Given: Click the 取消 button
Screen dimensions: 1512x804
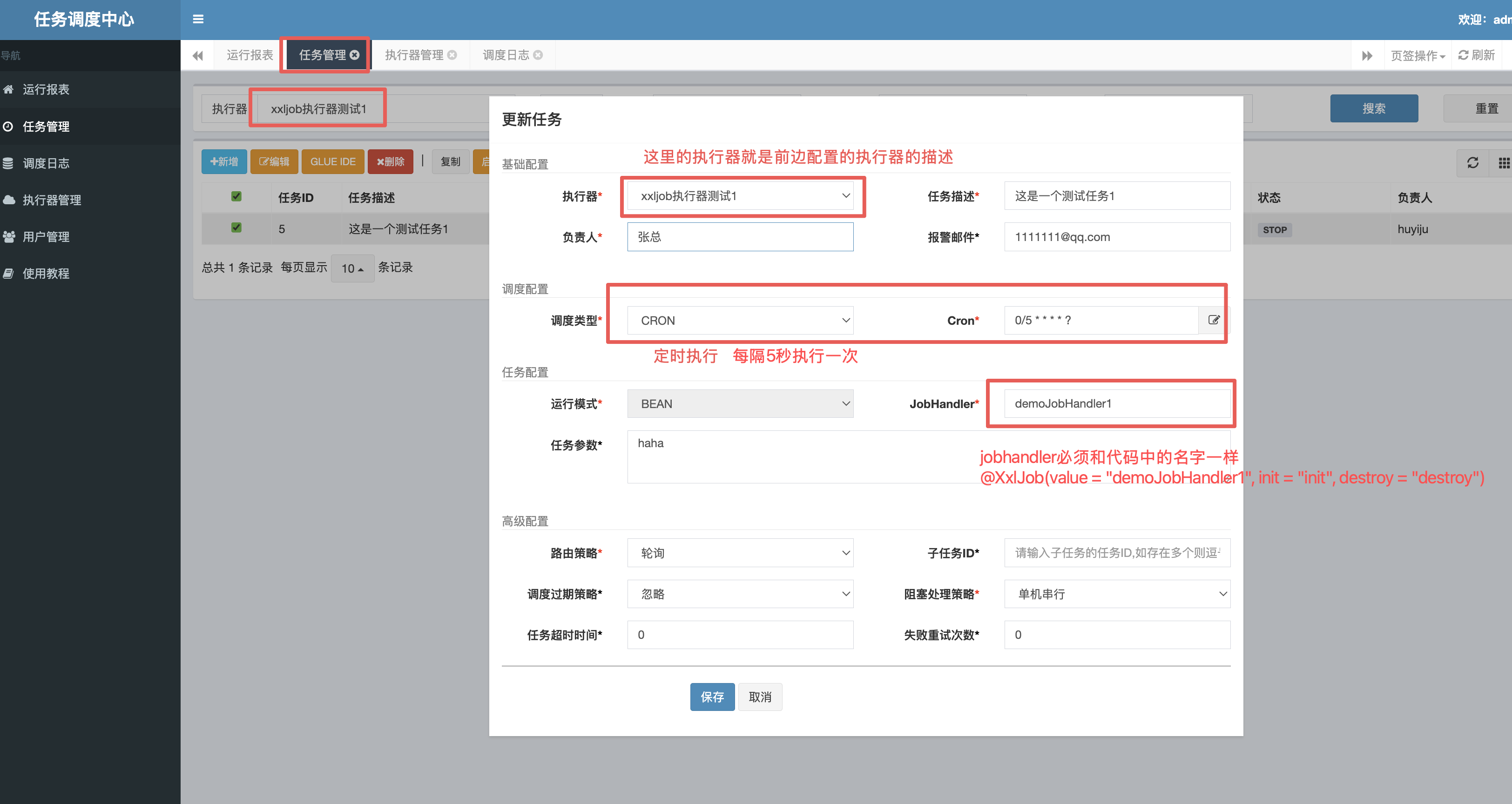Looking at the screenshot, I should [760, 697].
